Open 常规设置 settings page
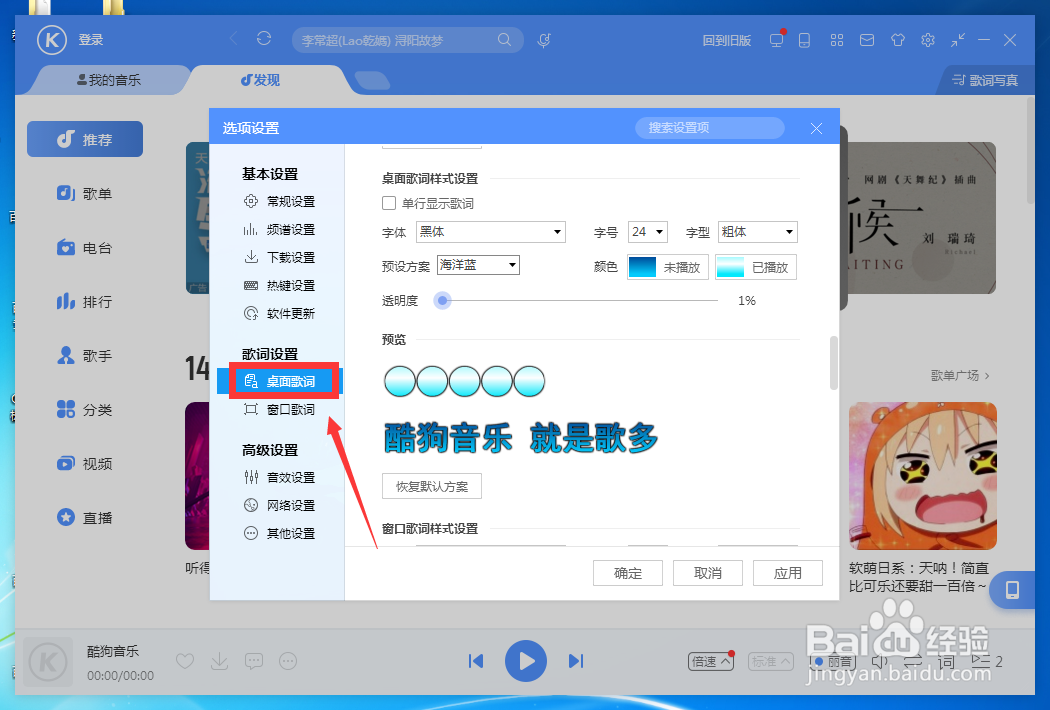Screen dimensions: 1050x710 click(x=280, y=202)
